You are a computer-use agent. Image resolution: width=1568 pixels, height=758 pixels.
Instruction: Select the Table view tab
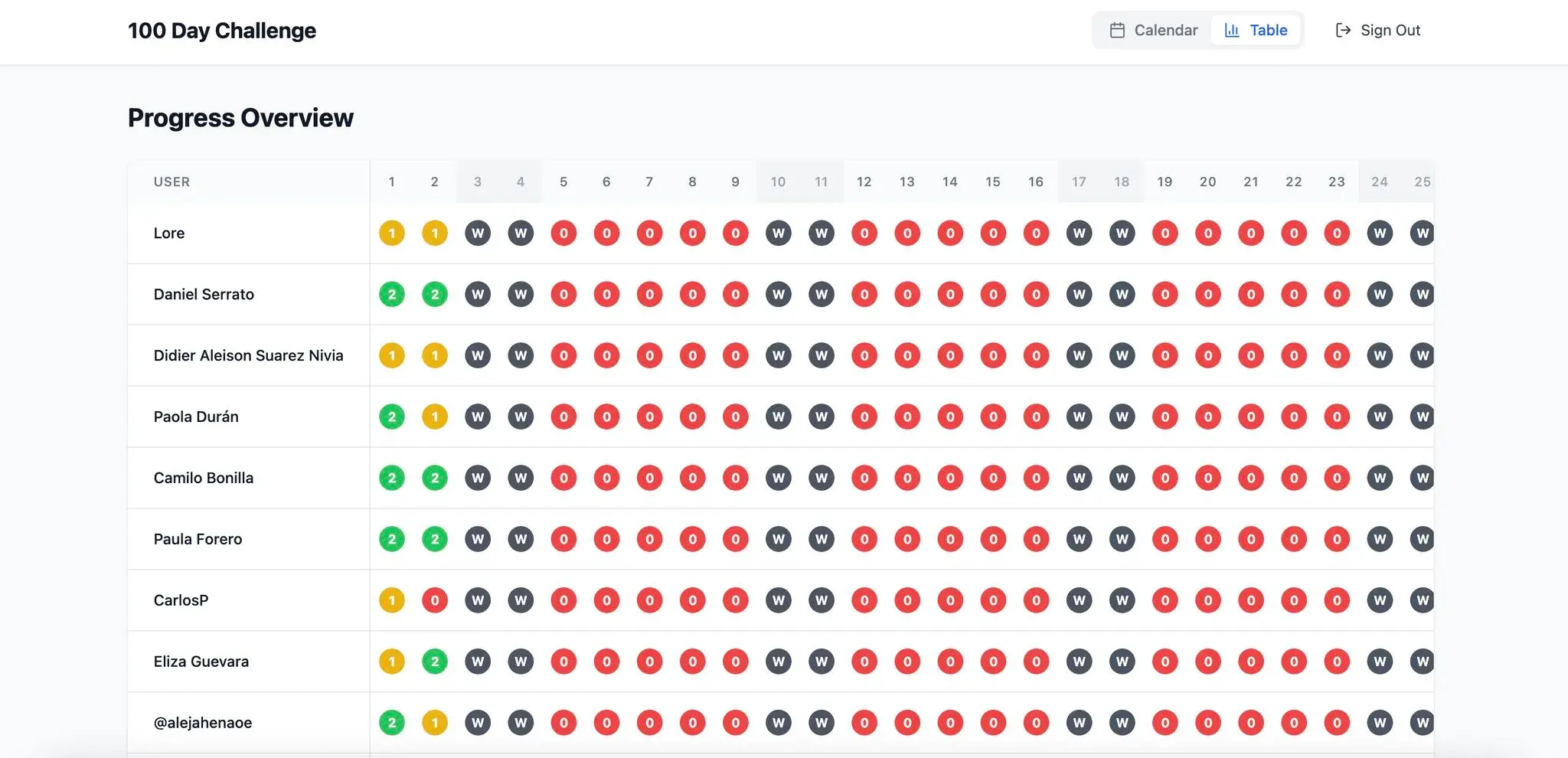coord(1256,31)
